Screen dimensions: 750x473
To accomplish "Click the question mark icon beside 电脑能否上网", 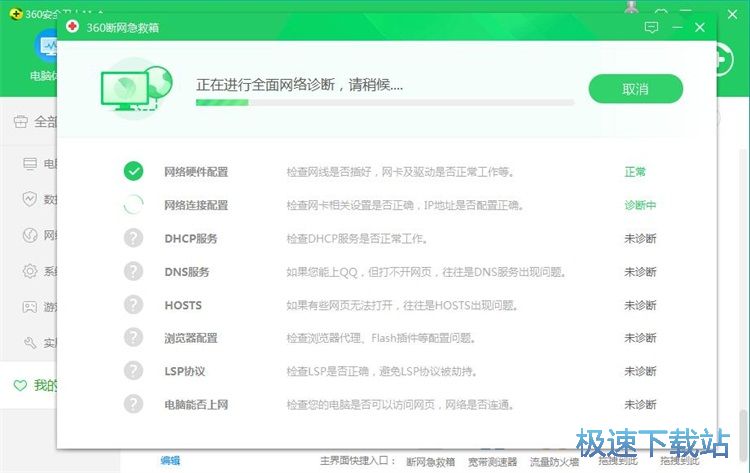I will click(x=133, y=404).
